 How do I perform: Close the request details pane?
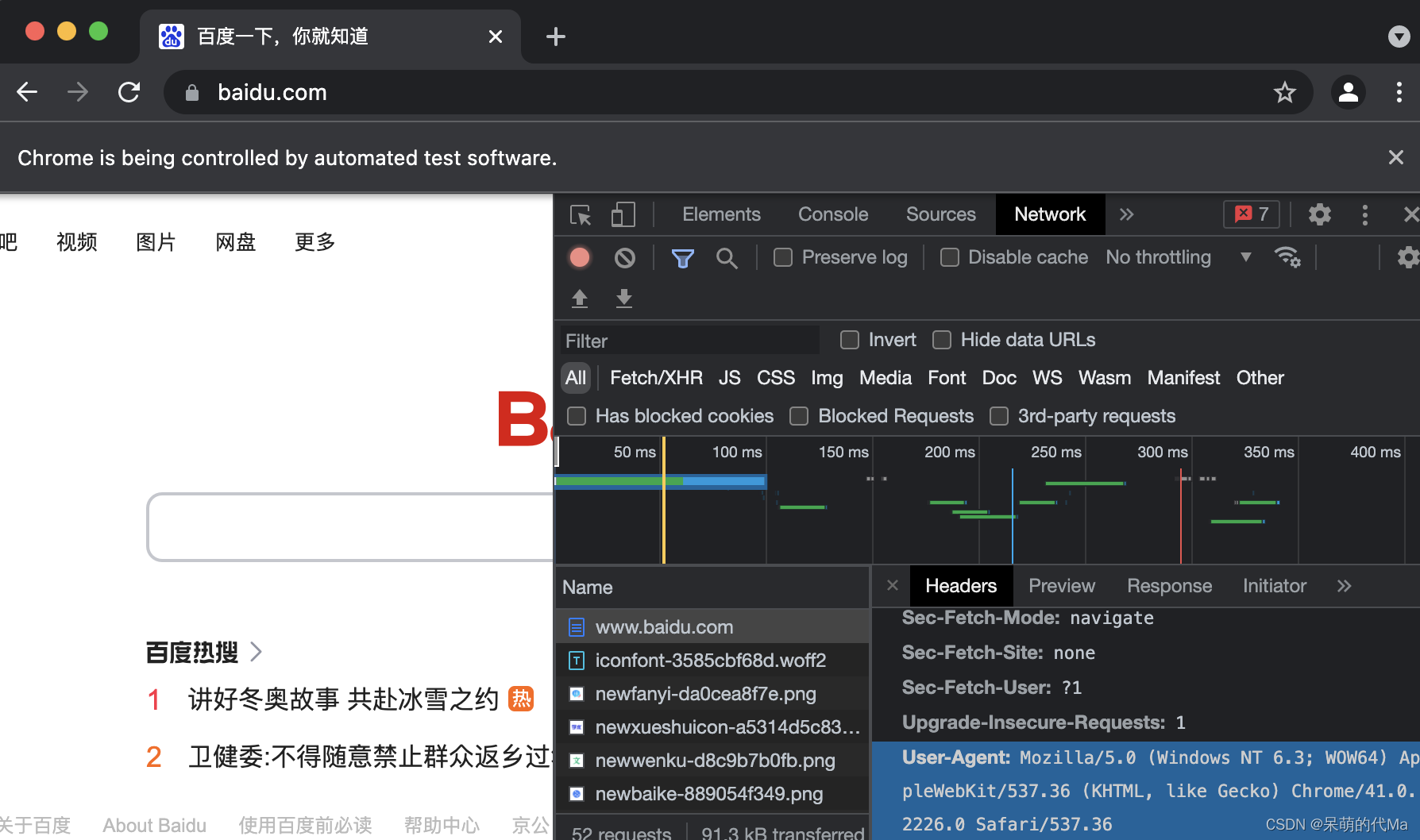coord(893,585)
